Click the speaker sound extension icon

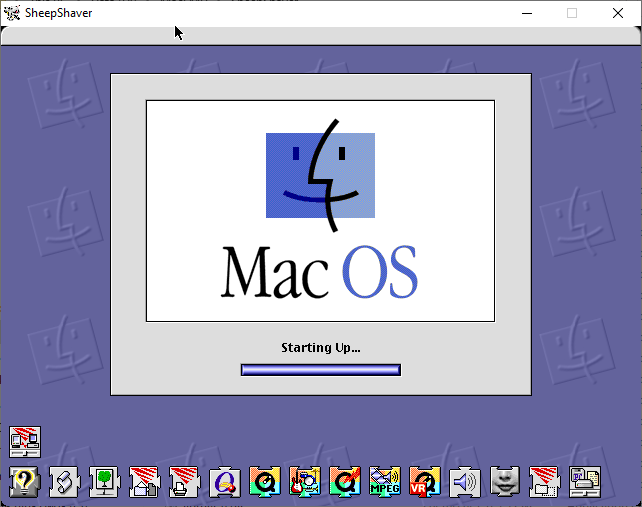tap(466, 482)
